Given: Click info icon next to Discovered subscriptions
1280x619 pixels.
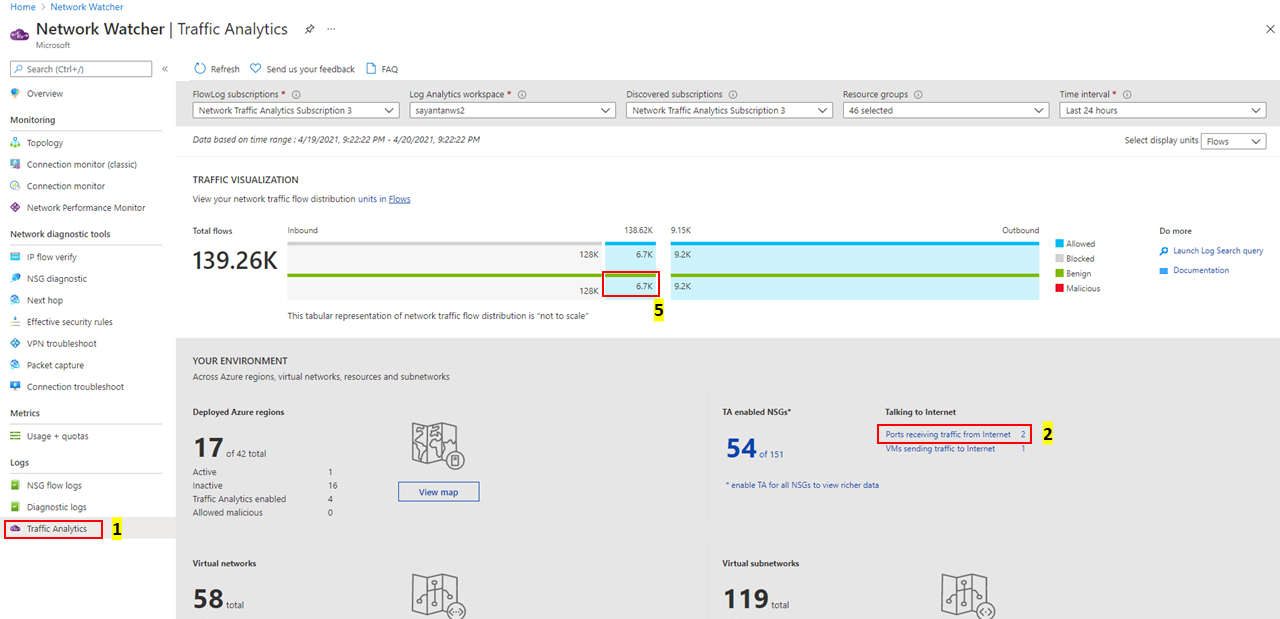Looking at the screenshot, I should click(x=733, y=95).
